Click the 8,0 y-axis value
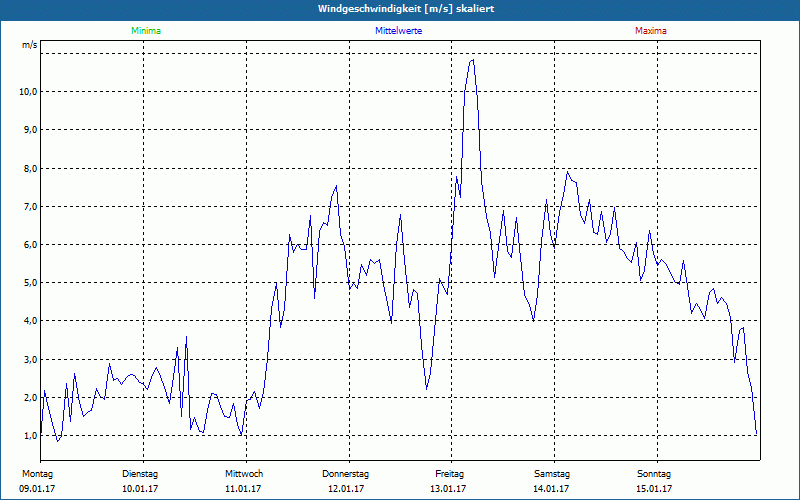Viewport: 800px width, 500px height. [x=30, y=168]
